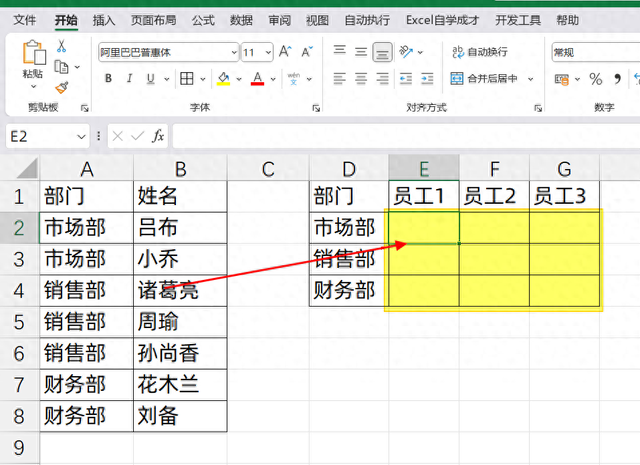Open underline style dropdown
Image resolution: width=640 pixels, height=465 pixels.
(x=167, y=79)
